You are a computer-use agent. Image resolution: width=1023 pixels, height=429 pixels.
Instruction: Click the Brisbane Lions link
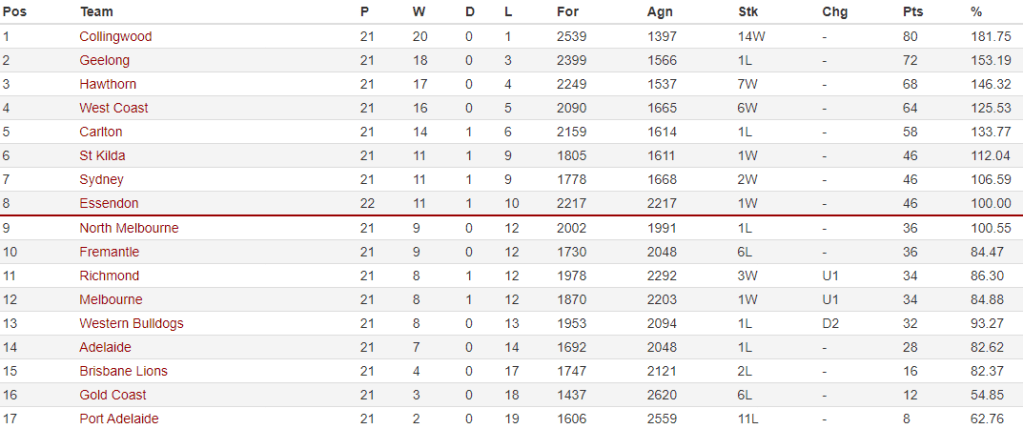tap(123, 371)
